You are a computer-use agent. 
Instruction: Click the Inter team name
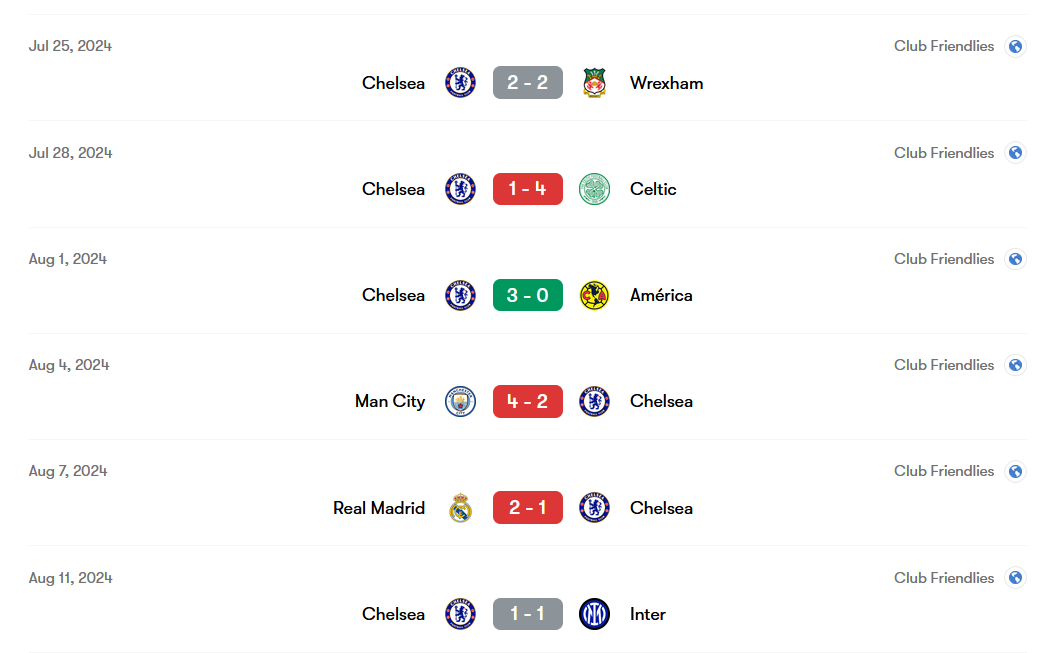click(x=647, y=615)
